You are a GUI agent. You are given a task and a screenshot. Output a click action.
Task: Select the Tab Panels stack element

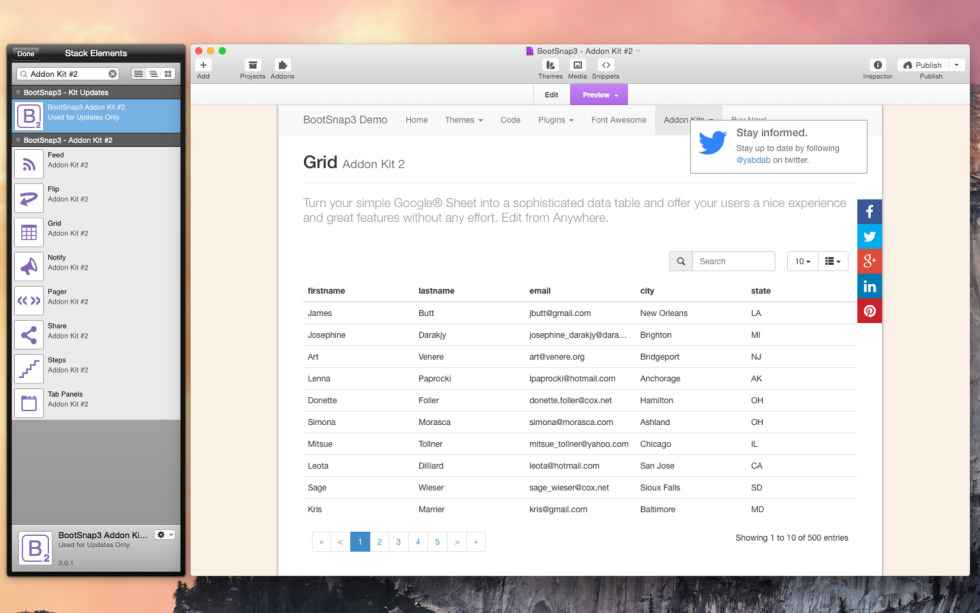[x=96, y=403]
